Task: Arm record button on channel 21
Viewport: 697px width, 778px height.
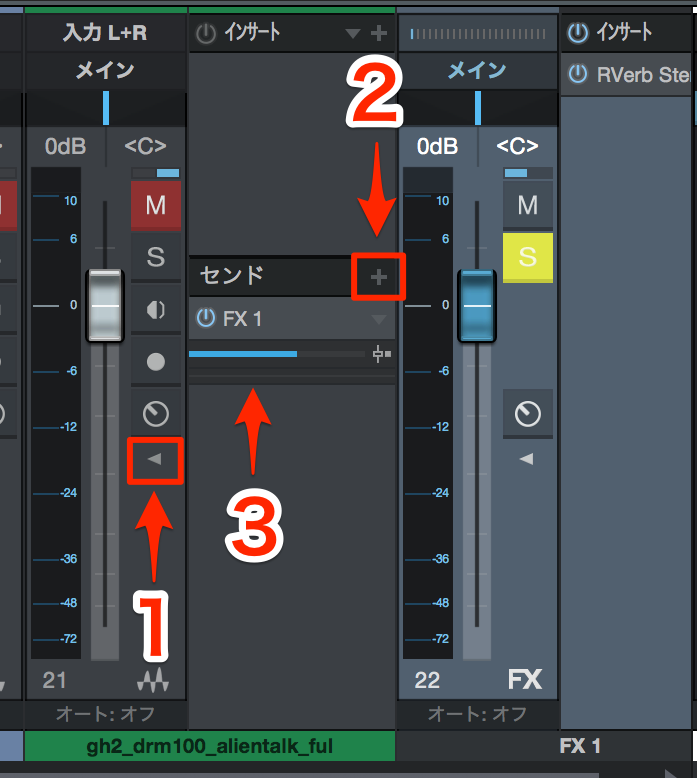Action: (156, 362)
